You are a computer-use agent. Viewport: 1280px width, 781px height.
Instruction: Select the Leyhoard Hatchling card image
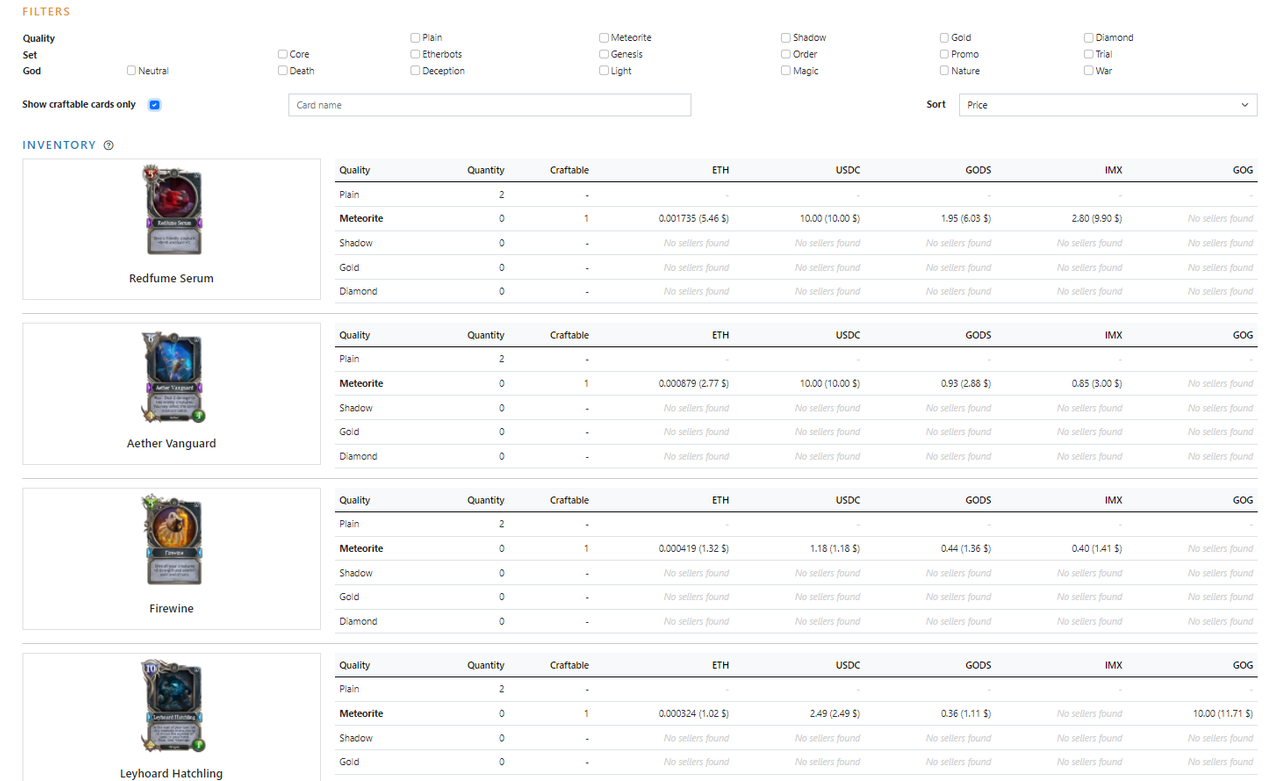(172, 706)
